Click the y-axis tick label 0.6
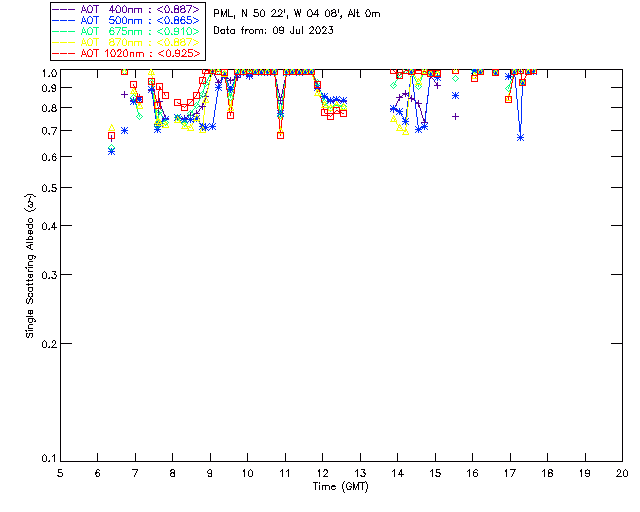This screenshot has width=640, height=512. tap(49, 157)
